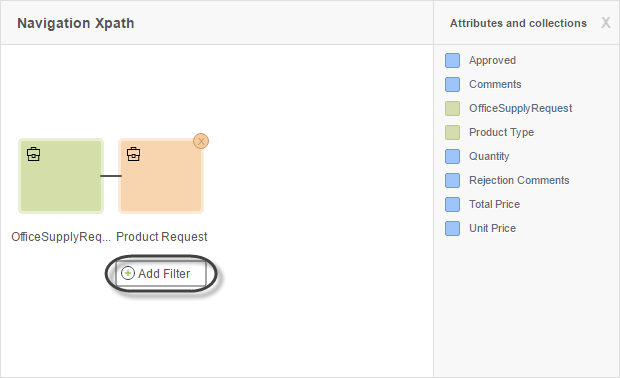Click the OfficeSupplyRequest green collection square
This screenshot has width=620, height=378.
click(452, 108)
